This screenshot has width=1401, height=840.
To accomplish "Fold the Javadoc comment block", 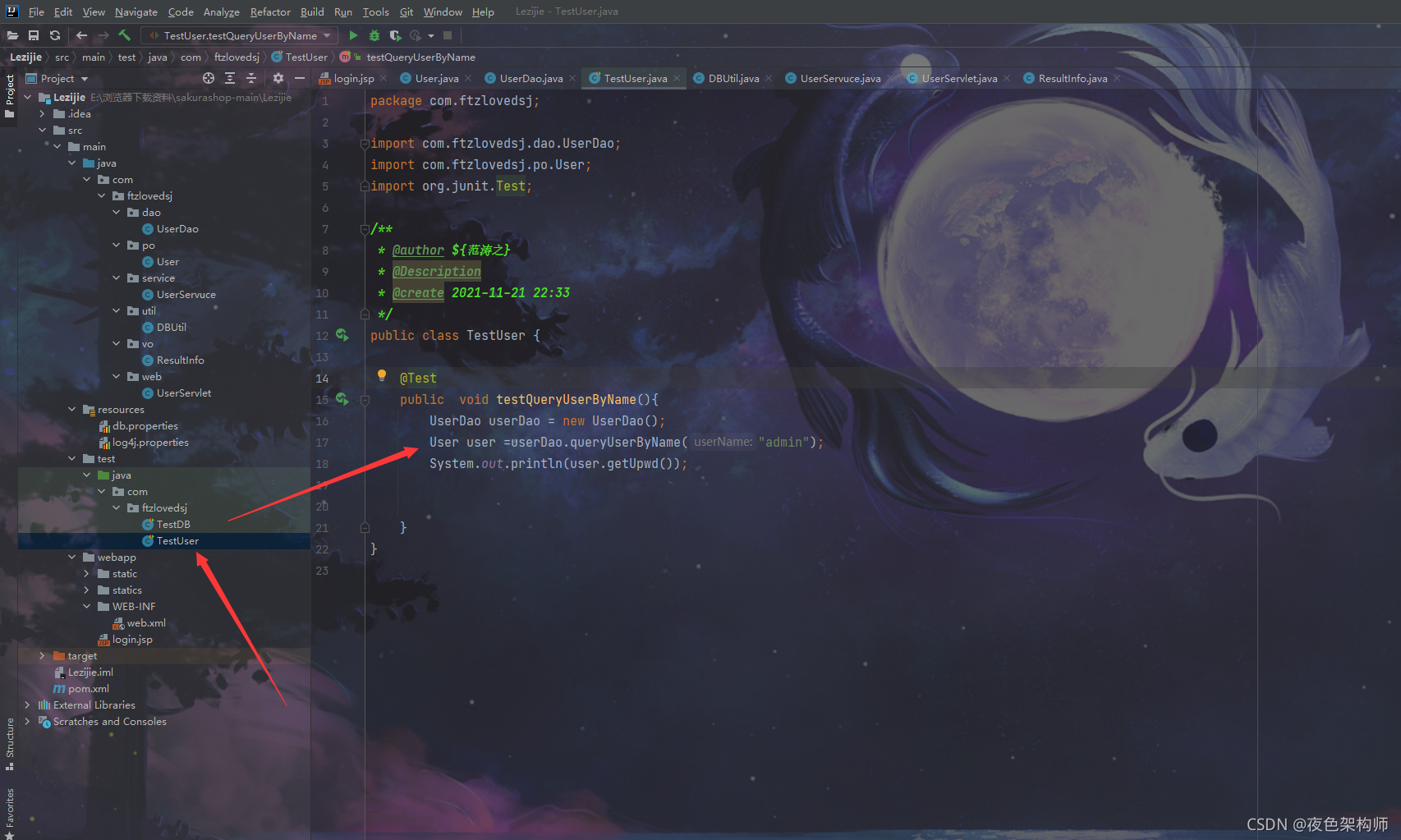I will coord(365,229).
